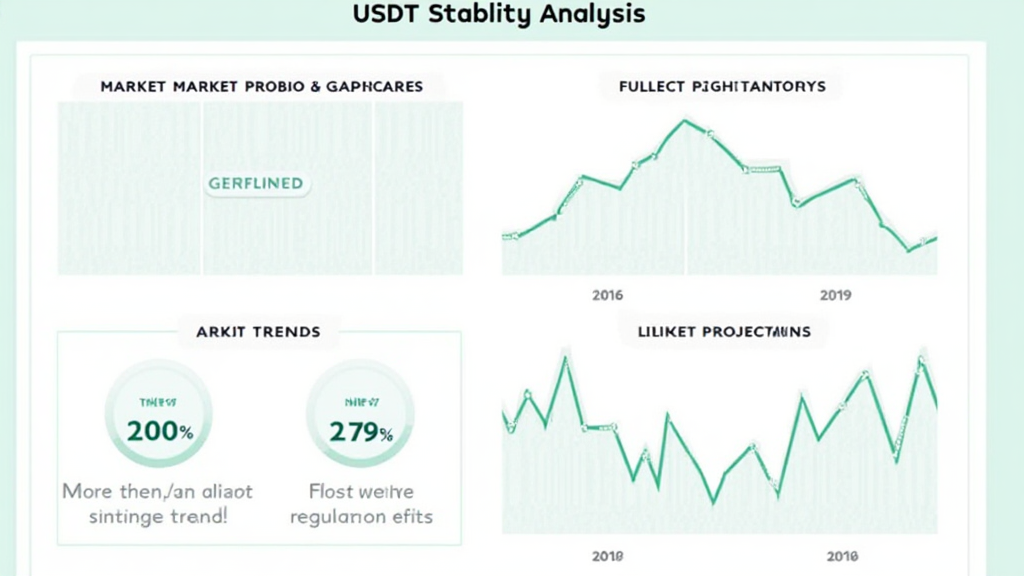Click the first tall peak in the bottom chart

pyautogui.click(x=566, y=357)
